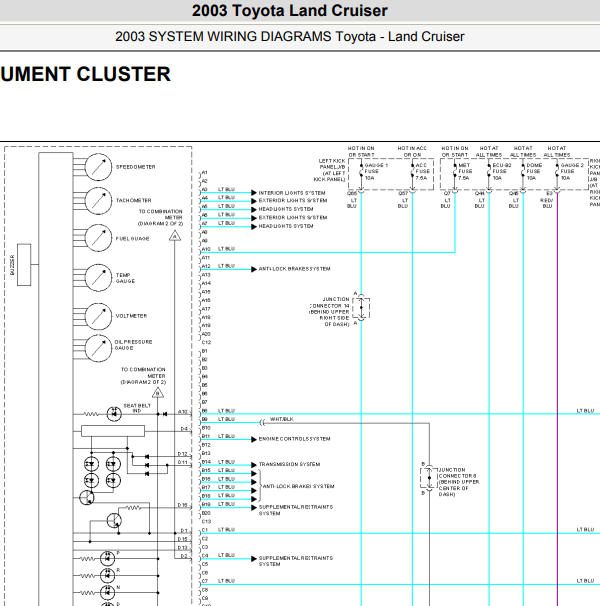This screenshot has width=600, height=606.
Task: Click the arrow pointing to Transmission System
Action: coord(254,465)
